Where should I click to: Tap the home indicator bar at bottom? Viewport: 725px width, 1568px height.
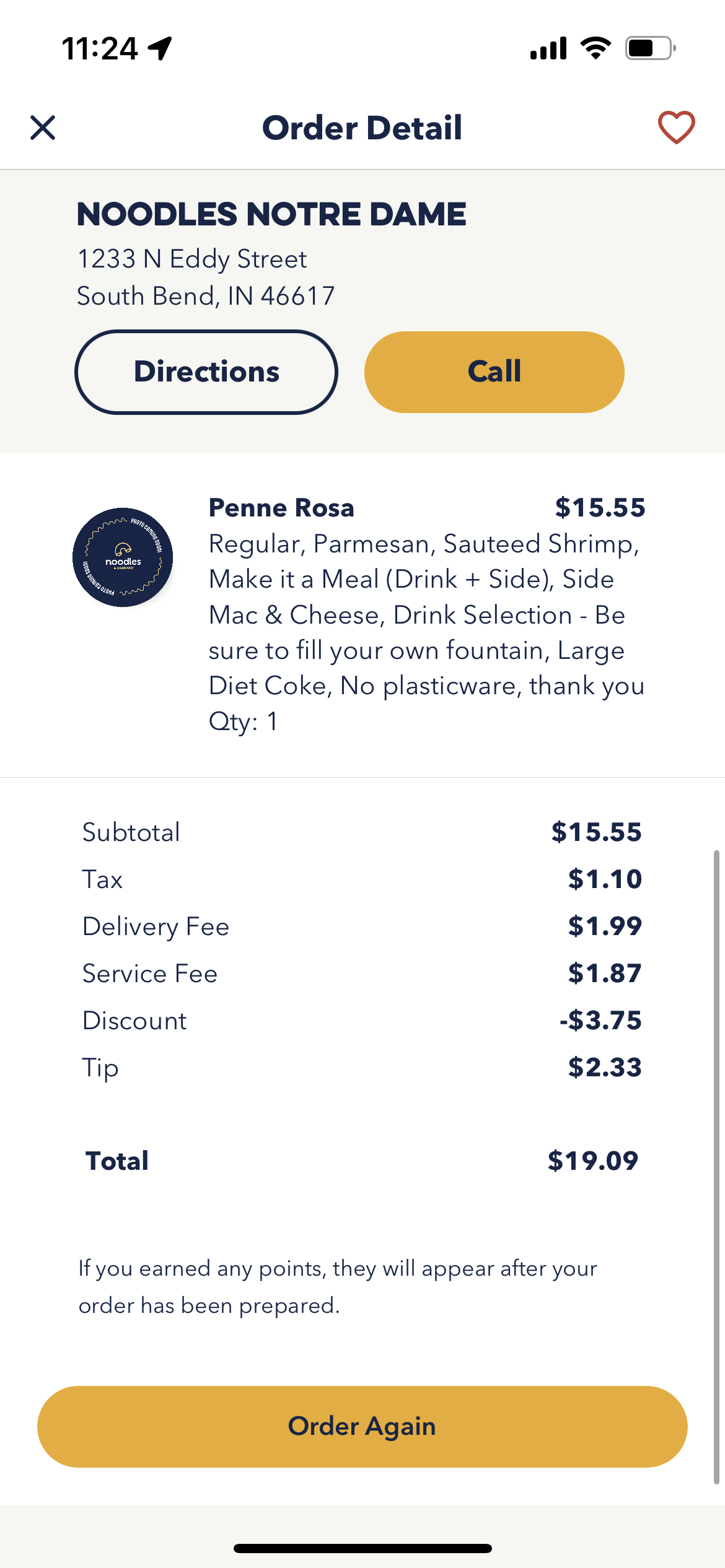pyautogui.click(x=362, y=1548)
